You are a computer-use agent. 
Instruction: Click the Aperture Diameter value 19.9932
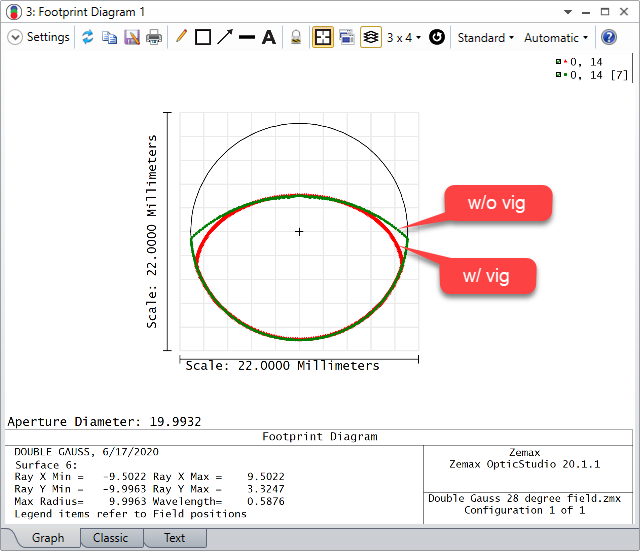click(175, 422)
